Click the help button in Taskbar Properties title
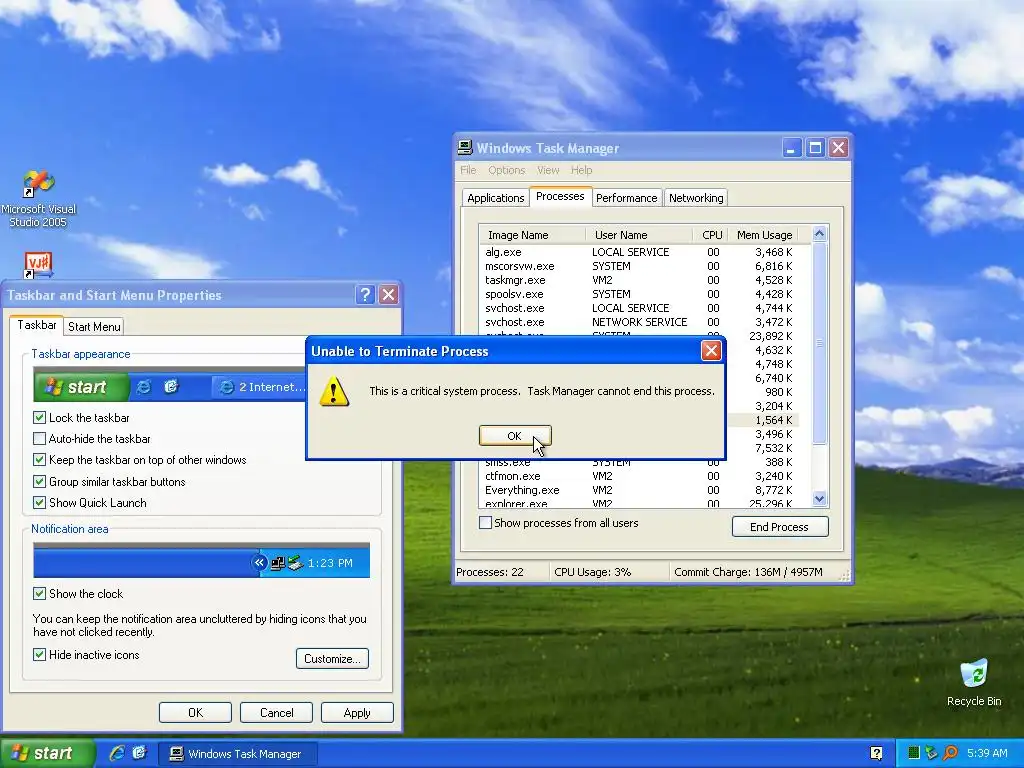 pos(365,295)
